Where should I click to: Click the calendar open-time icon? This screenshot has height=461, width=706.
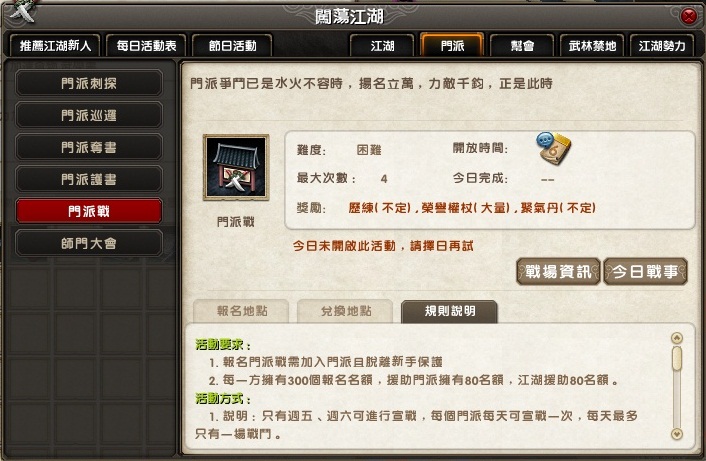553,149
